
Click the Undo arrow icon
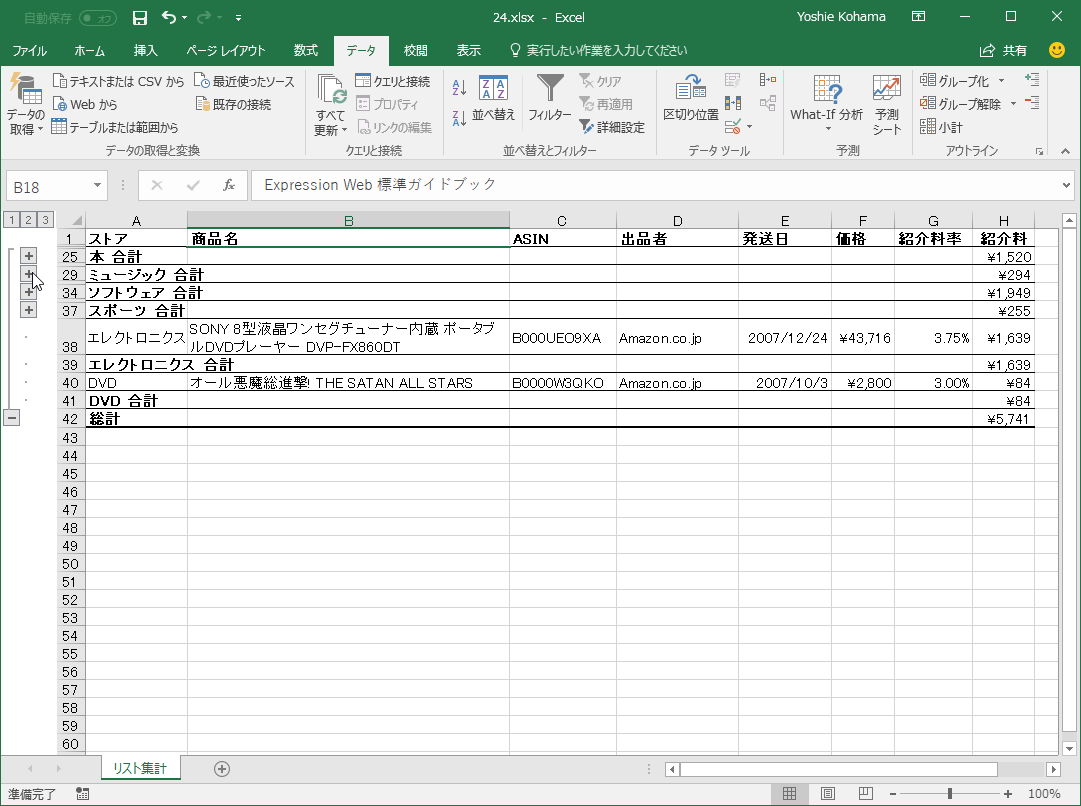pyautogui.click(x=170, y=17)
